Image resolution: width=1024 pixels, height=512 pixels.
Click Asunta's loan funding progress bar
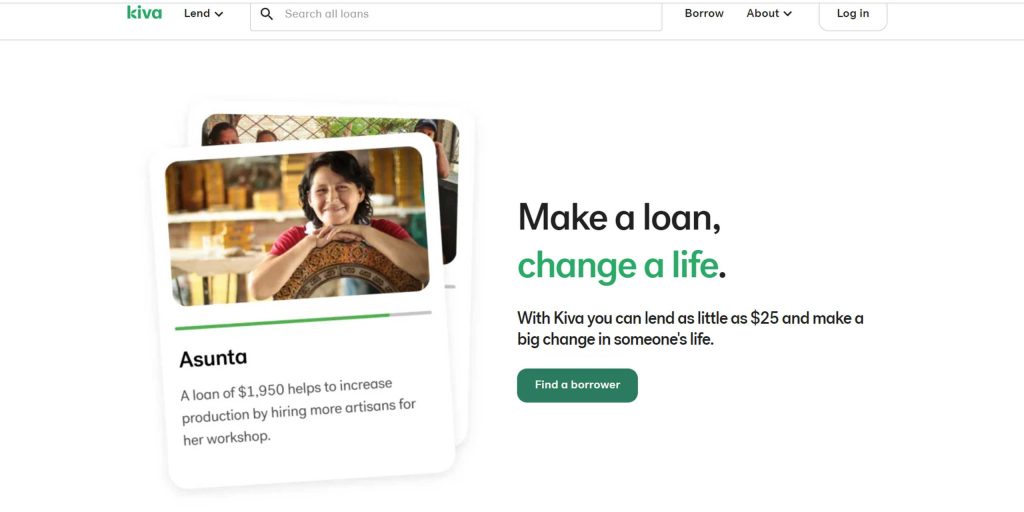[x=304, y=320]
